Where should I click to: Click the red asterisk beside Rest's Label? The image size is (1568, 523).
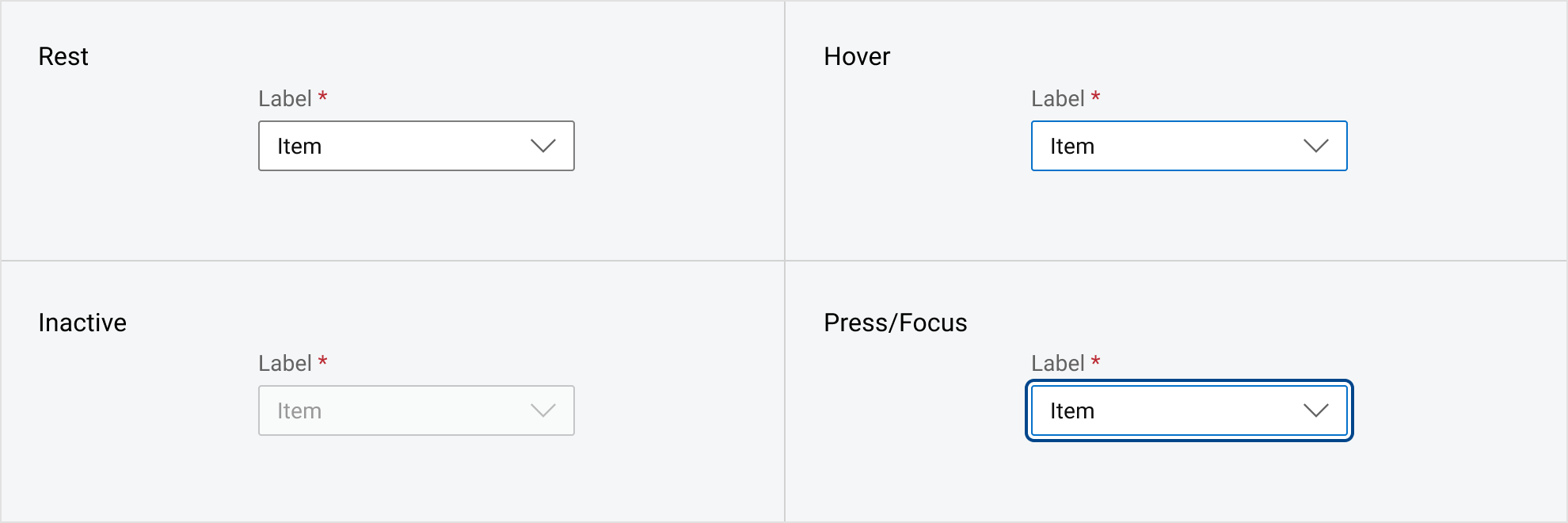323,97
